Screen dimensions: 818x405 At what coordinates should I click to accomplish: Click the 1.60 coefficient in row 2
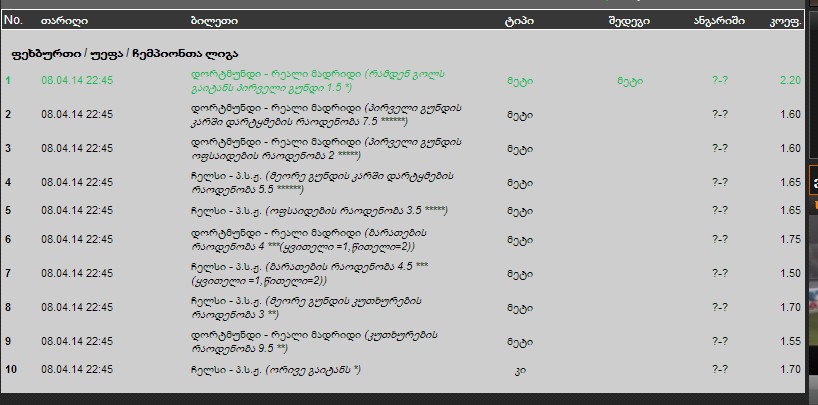click(x=790, y=114)
